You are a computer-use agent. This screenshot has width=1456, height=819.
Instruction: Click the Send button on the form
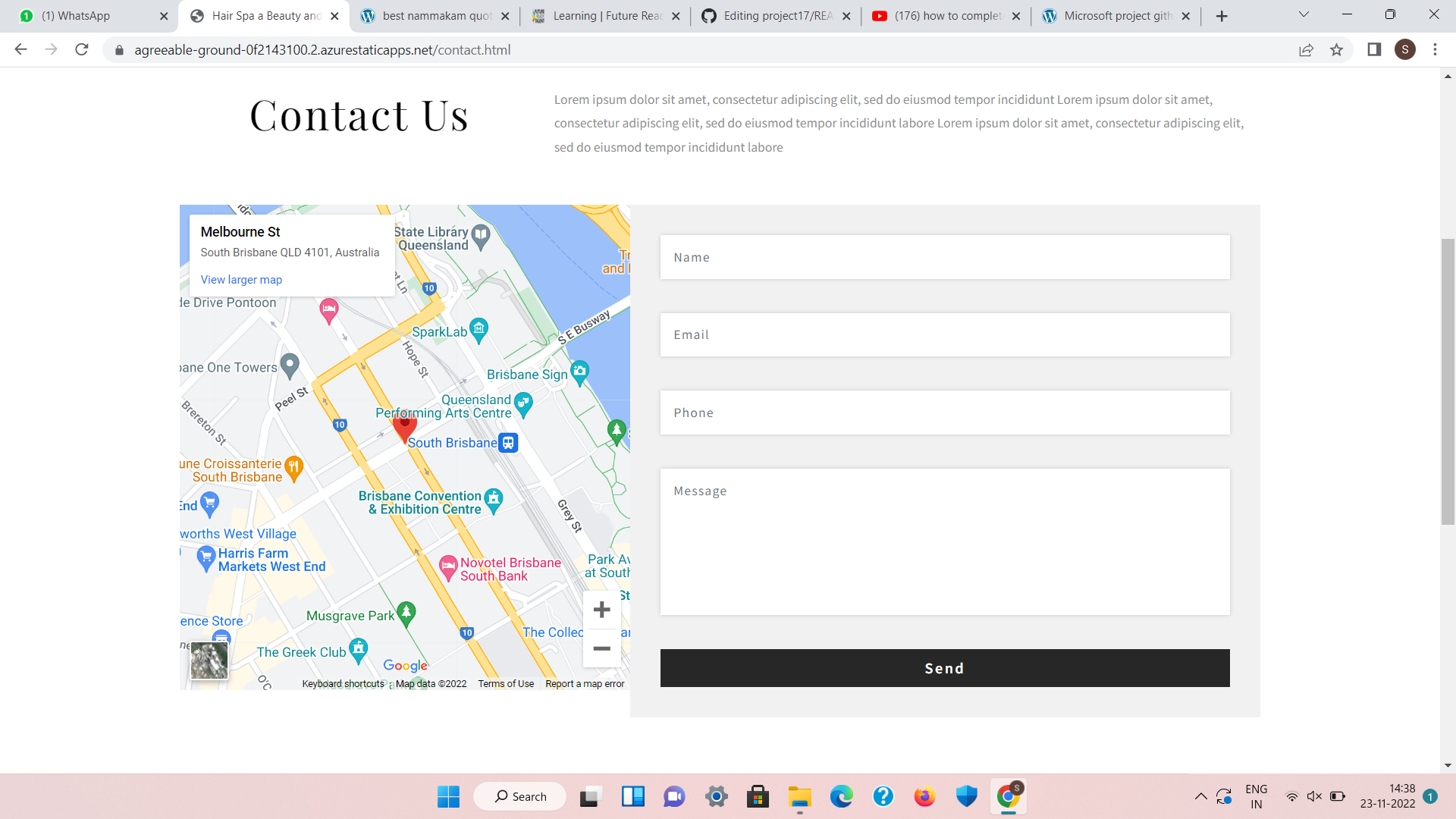tap(945, 668)
